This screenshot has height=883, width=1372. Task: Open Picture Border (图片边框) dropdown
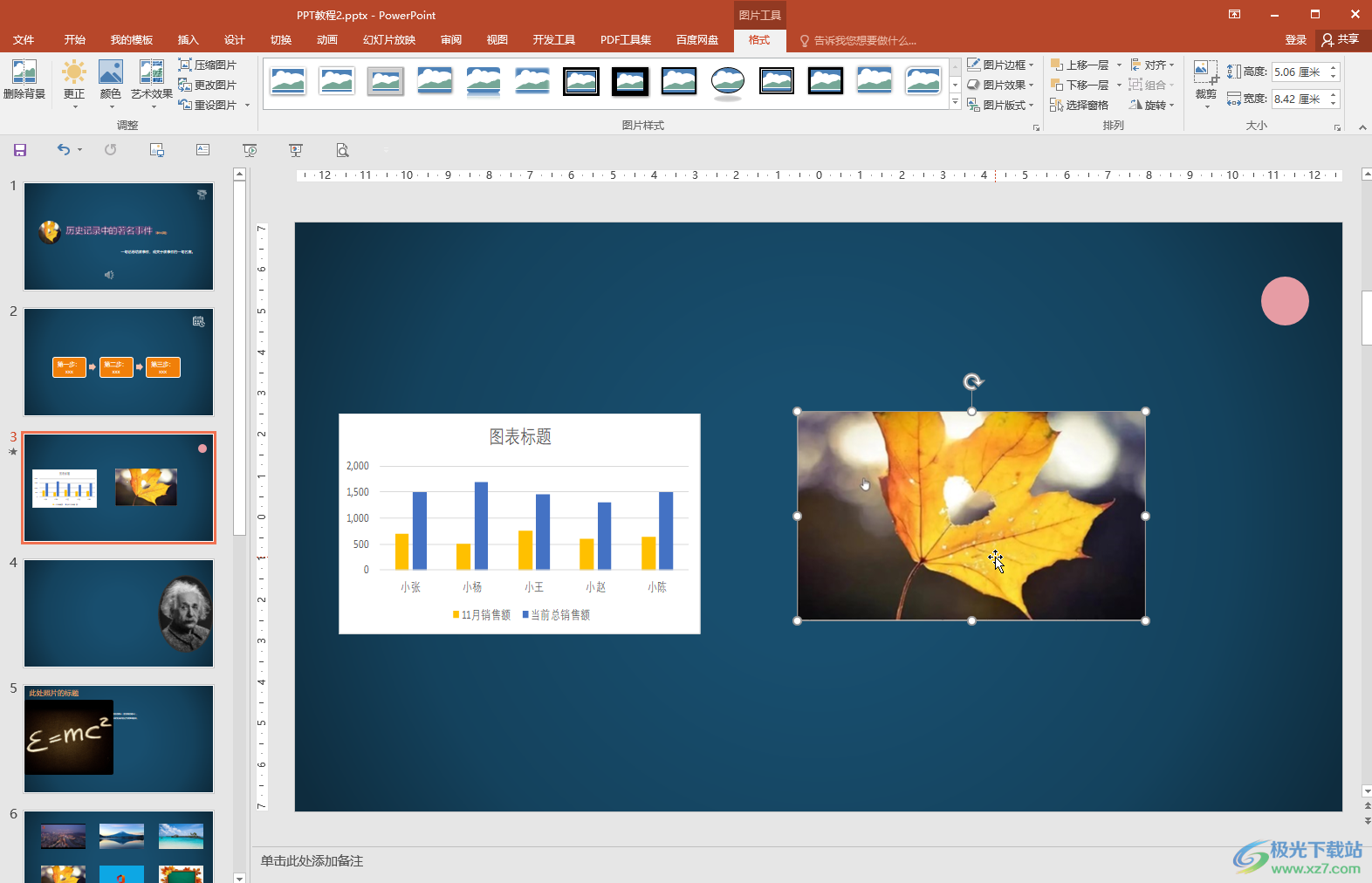point(1000,65)
